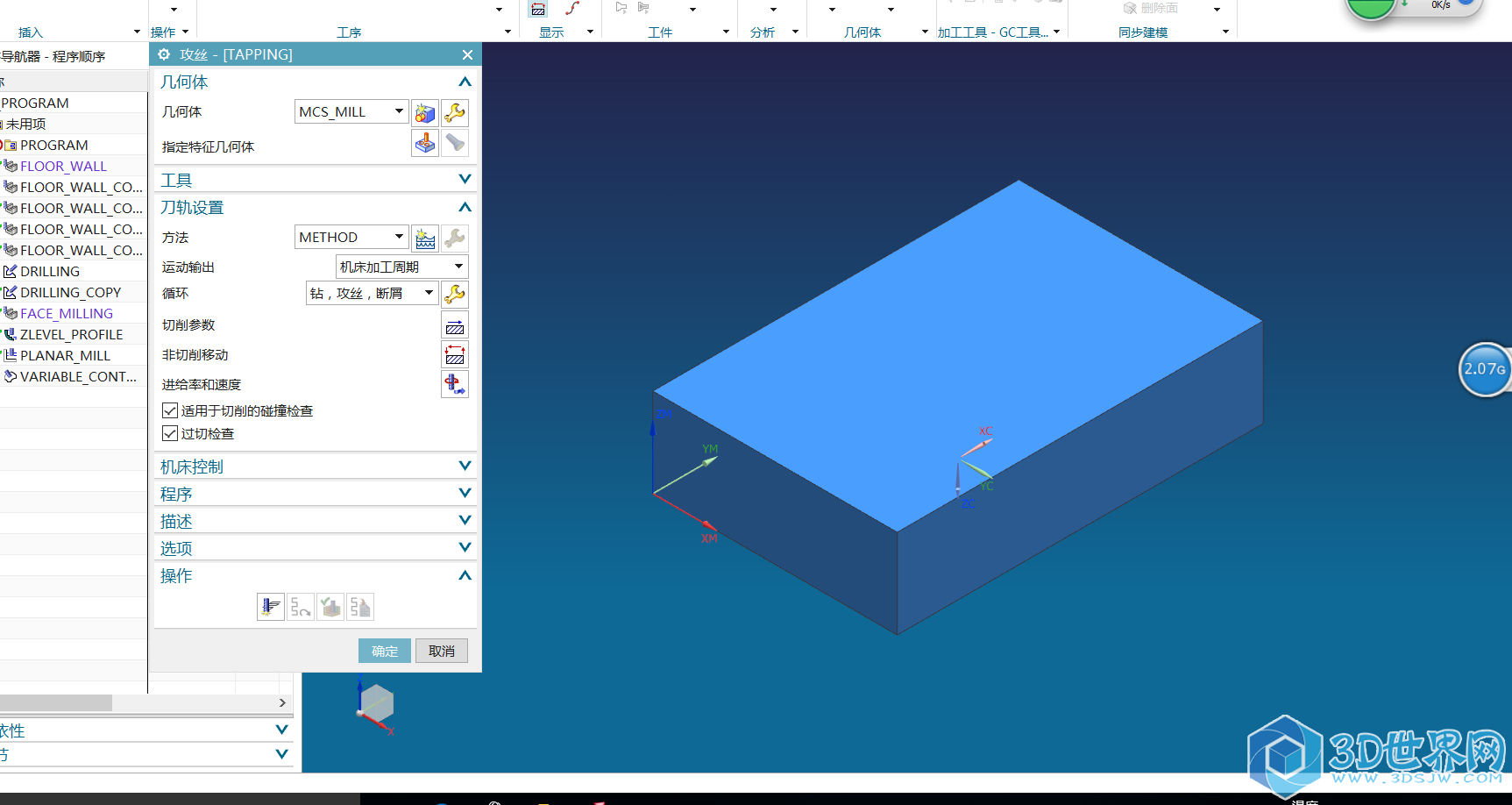
Task: Open the 几何体 ribbon group dropdown arrow
Action: [925, 32]
